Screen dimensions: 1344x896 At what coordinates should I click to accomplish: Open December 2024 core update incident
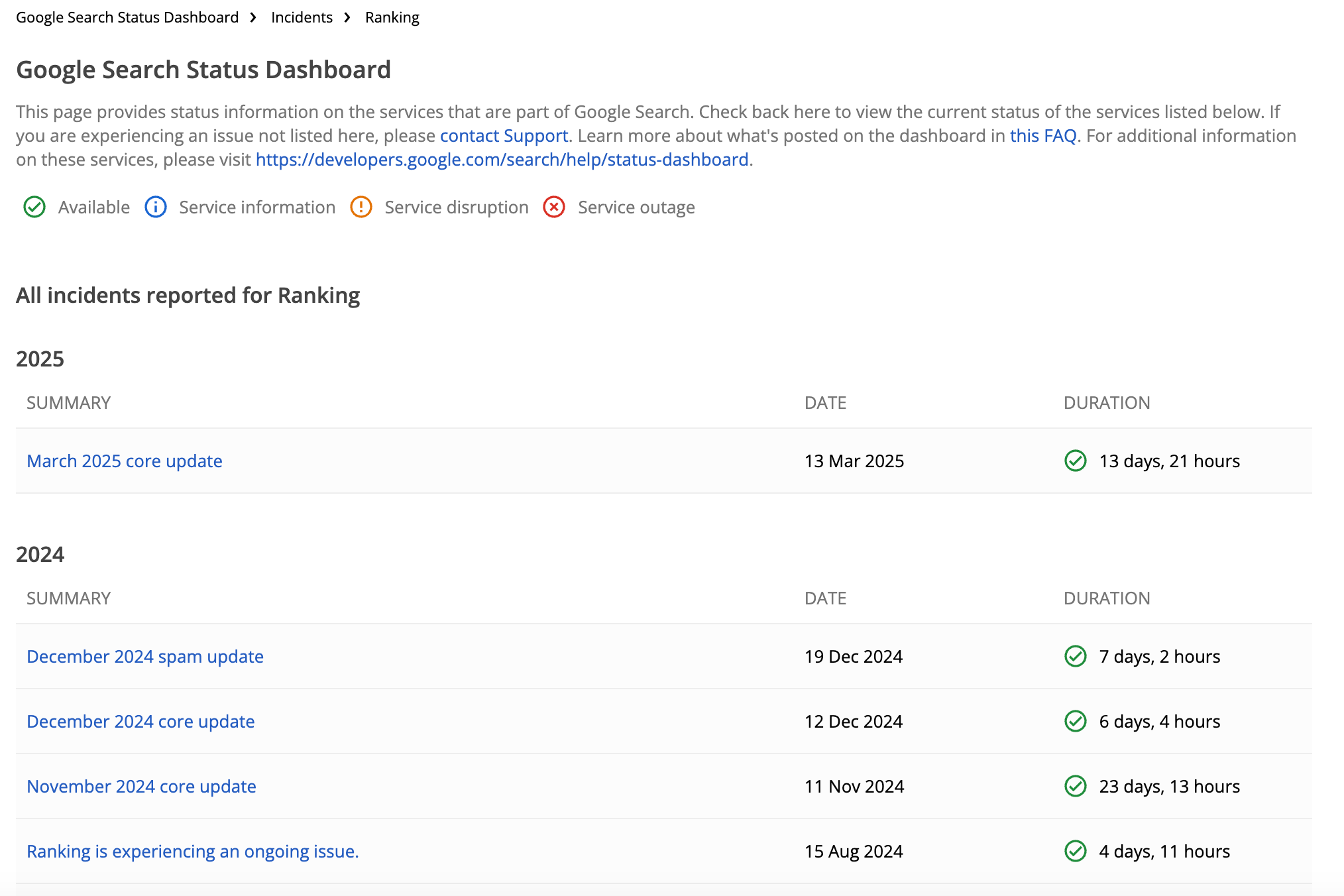tap(140, 721)
